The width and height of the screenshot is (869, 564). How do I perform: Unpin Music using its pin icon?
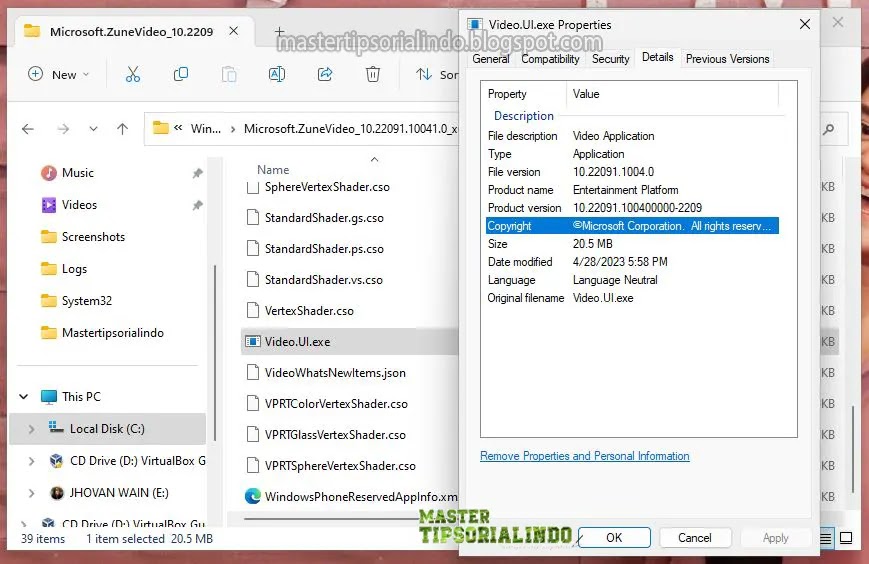tap(197, 173)
